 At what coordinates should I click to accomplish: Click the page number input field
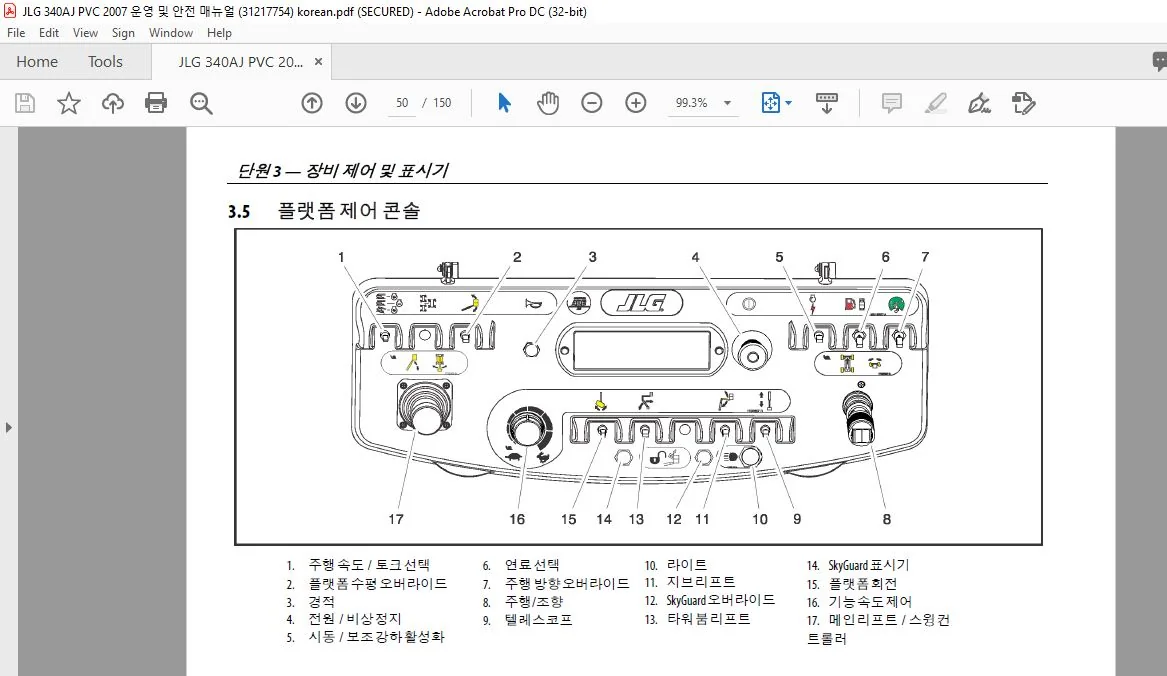pos(402,103)
